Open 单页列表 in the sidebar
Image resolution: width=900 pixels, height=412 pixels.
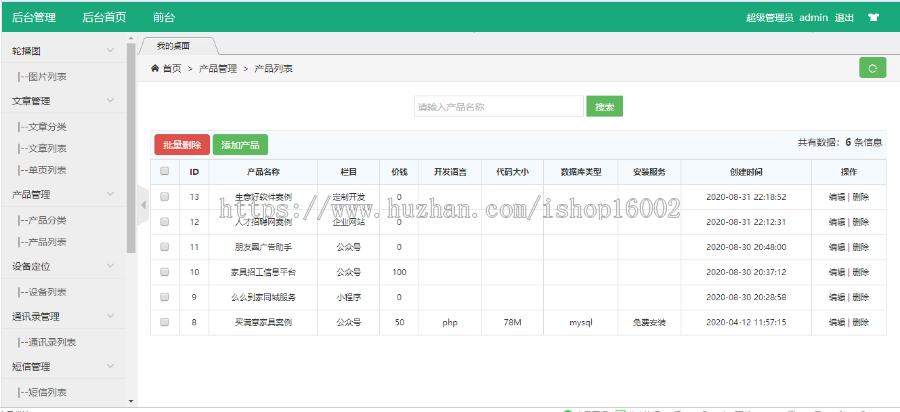(42, 170)
